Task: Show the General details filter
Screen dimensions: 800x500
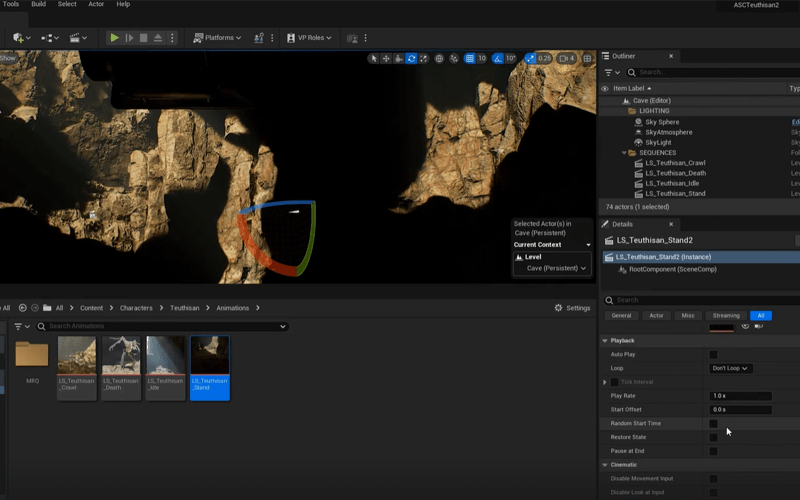Action: coord(621,315)
